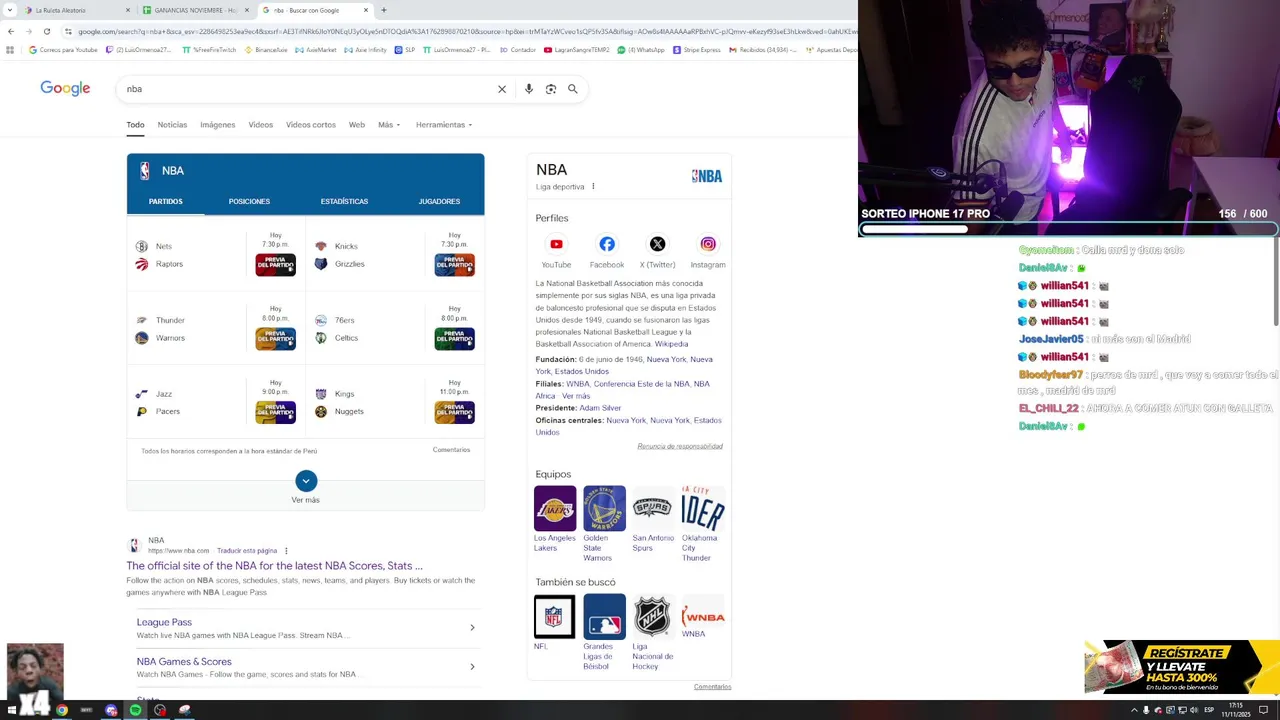Open more options next to Liga deportiva

point(593,186)
